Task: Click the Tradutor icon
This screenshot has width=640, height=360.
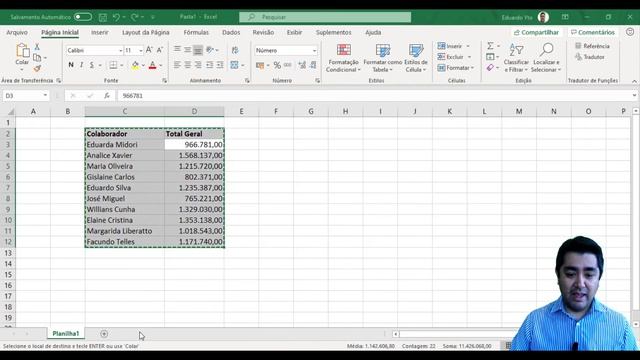Action: [589, 57]
